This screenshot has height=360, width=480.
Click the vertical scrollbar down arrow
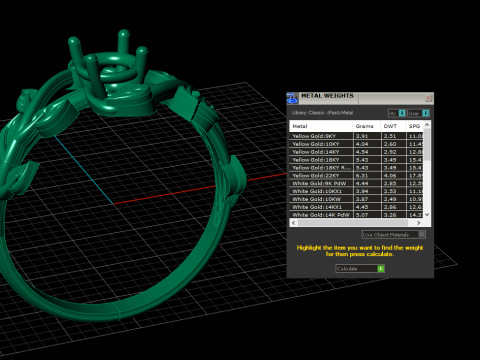[x=427, y=215]
